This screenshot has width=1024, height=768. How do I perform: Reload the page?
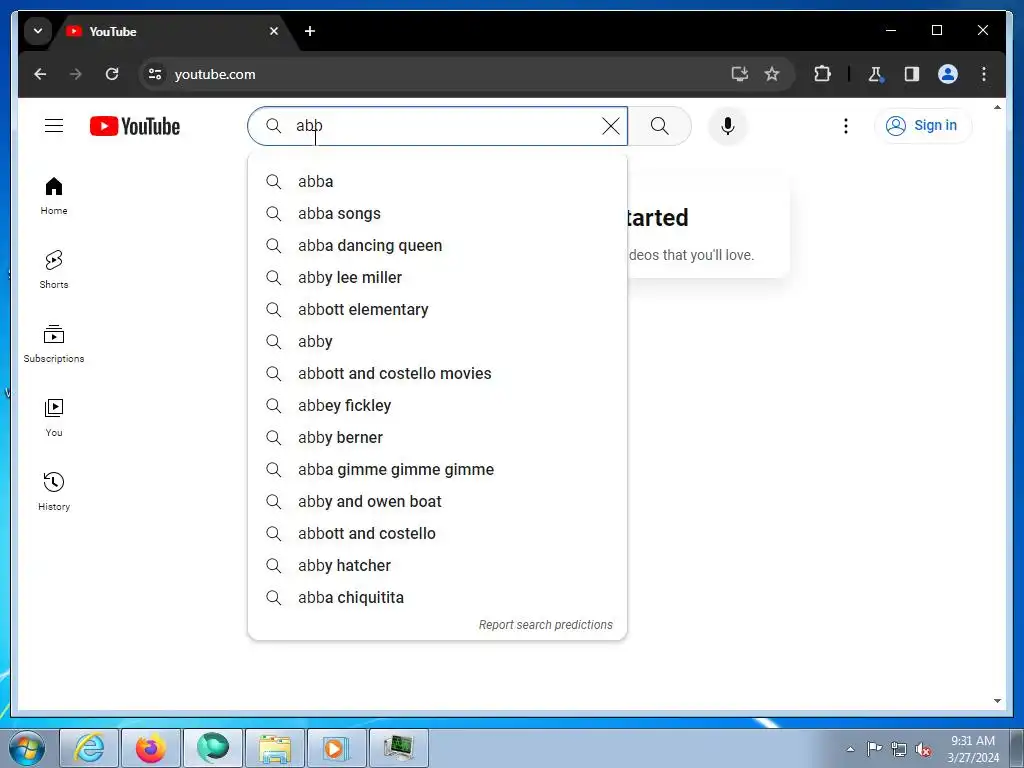112,74
